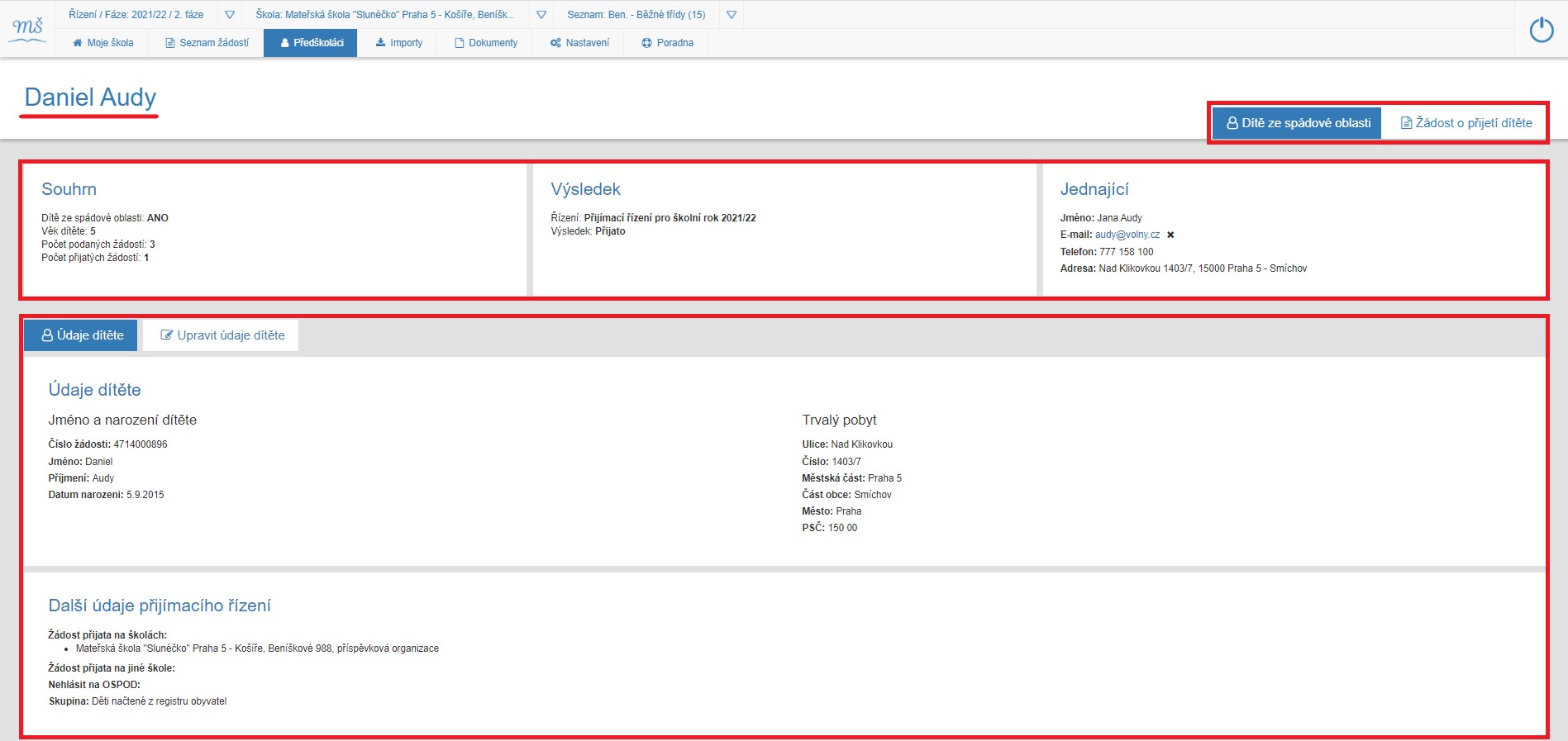Remove e-mail with the x icon
Screen dimensions: 1568x741
click(1170, 235)
